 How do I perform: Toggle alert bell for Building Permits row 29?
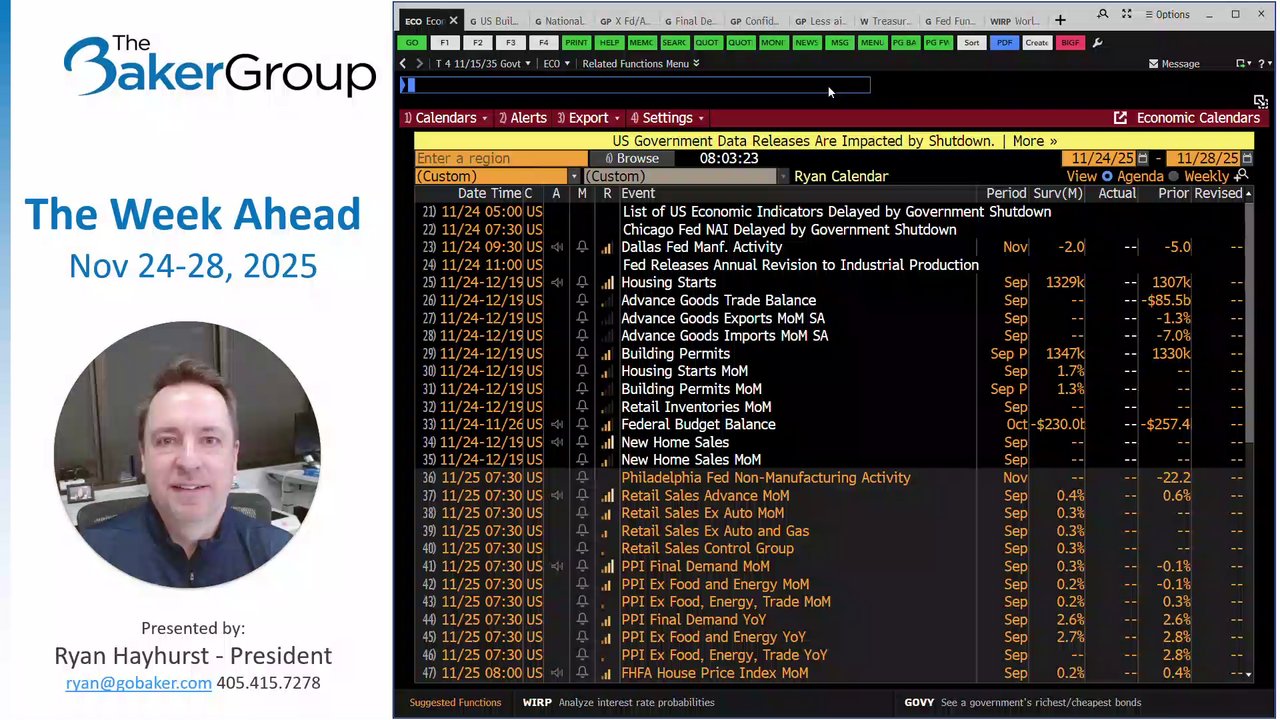click(x=582, y=354)
